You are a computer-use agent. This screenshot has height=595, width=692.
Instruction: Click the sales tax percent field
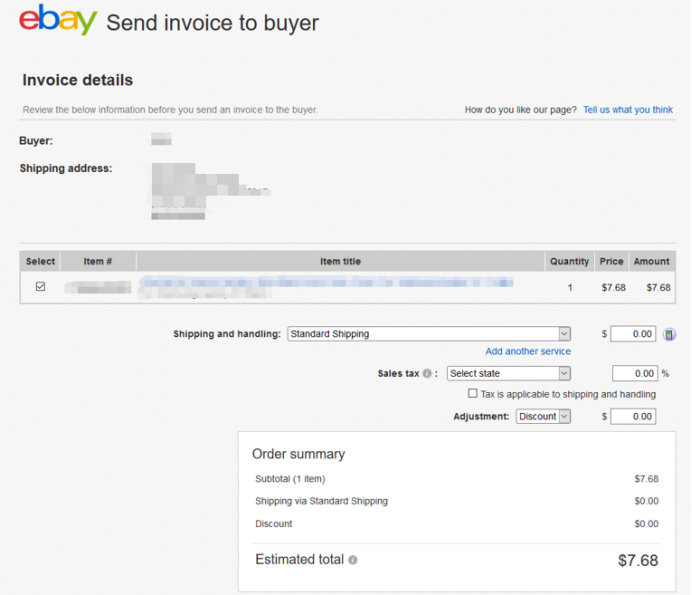635,373
